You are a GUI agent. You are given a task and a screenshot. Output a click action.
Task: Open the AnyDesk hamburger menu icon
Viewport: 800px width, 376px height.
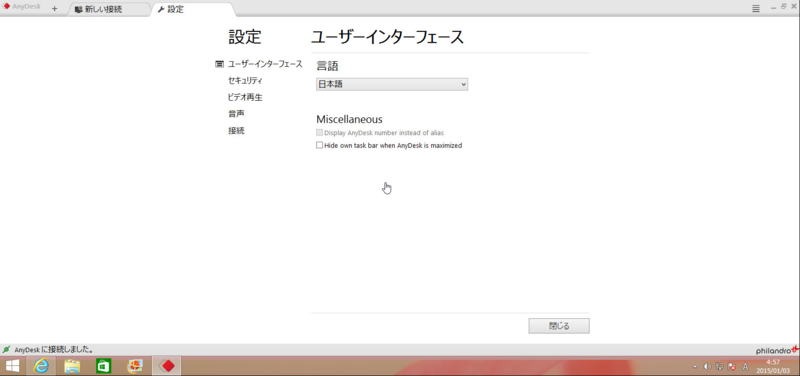[x=756, y=8]
